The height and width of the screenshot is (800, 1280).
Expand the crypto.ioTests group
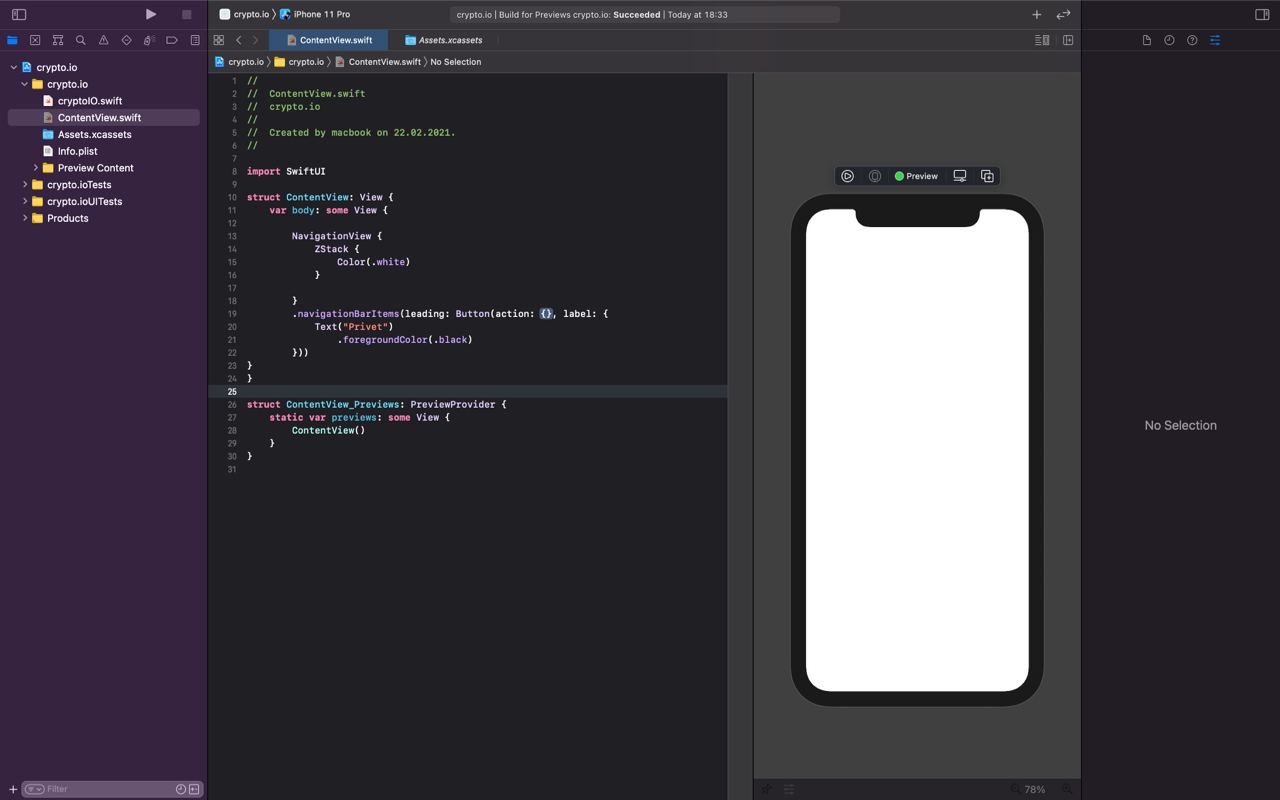click(25, 185)
